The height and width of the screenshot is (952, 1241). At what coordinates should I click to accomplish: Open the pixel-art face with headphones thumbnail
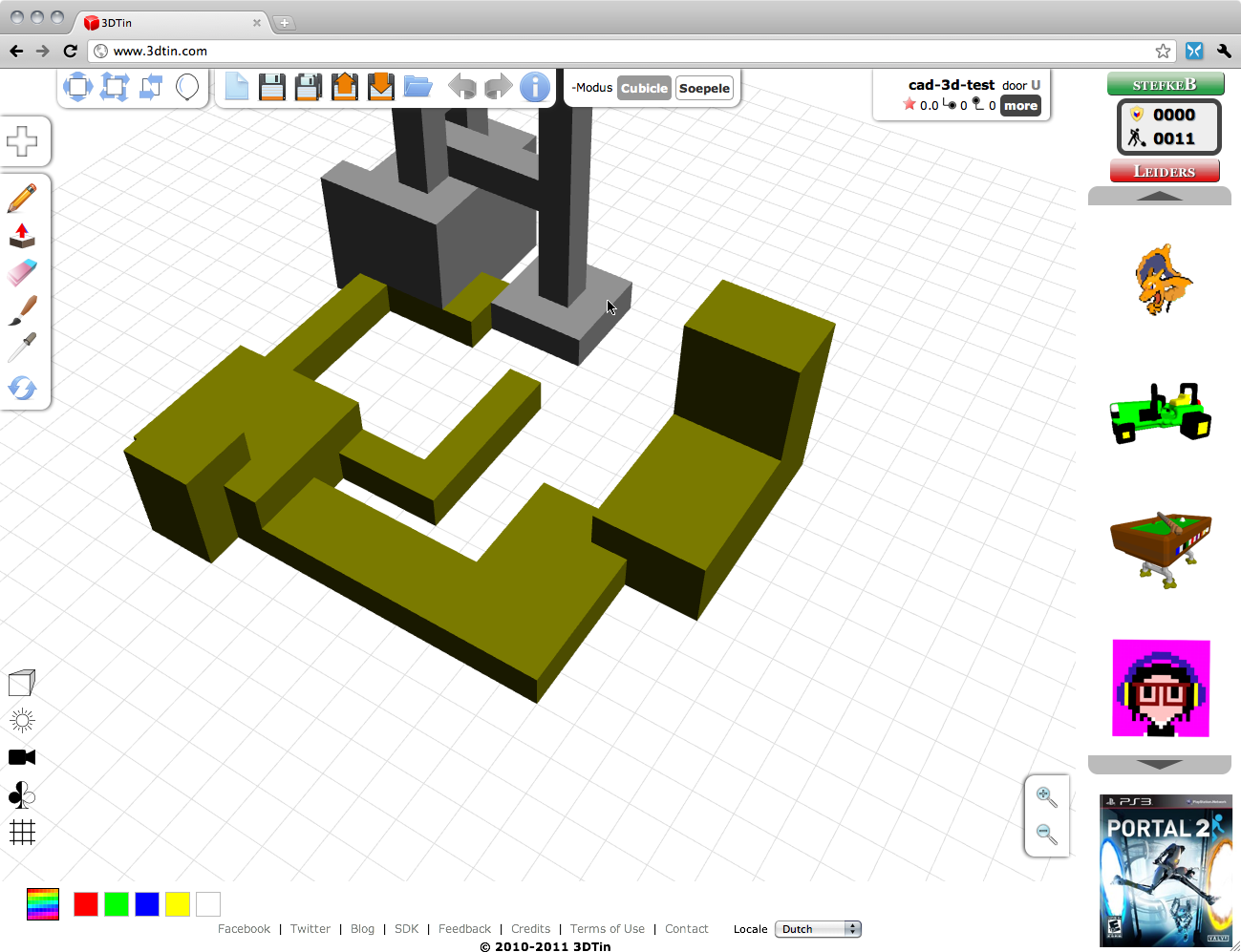1161,688
